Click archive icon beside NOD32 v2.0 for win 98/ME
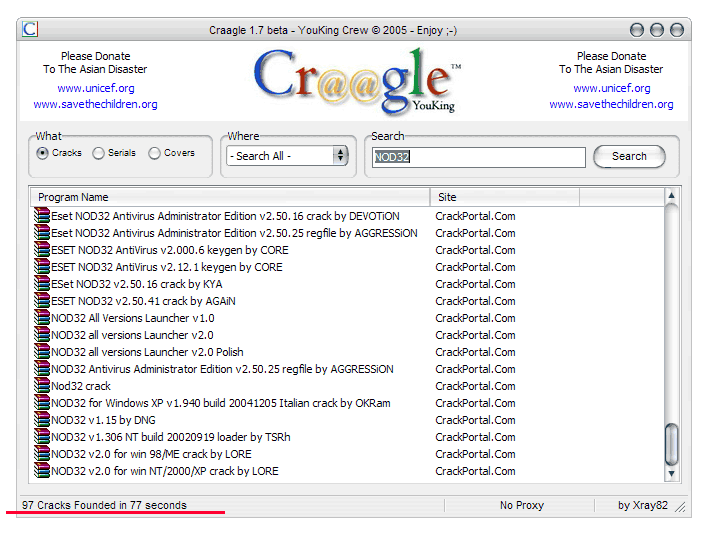Viewport: 708px width, 533px height. [x=42, y=453]
